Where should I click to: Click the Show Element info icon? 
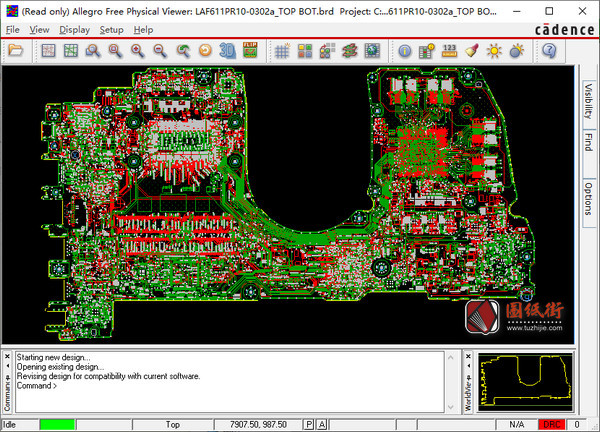coord(404,50)
